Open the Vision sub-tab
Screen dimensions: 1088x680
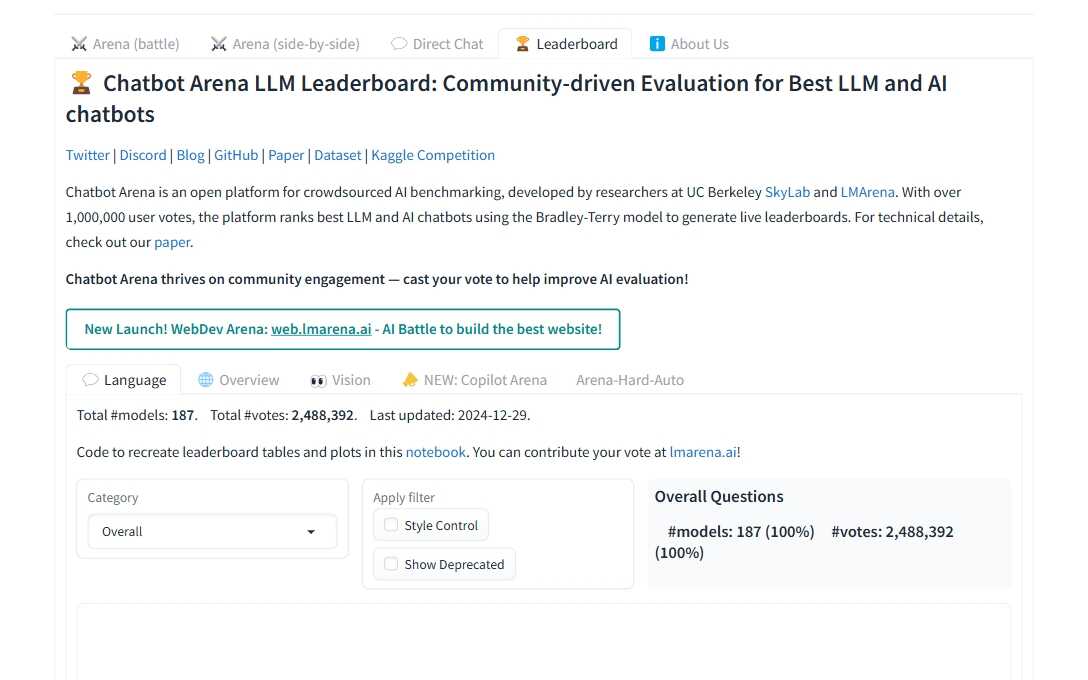pyautogui.click(x=340, y=380)
